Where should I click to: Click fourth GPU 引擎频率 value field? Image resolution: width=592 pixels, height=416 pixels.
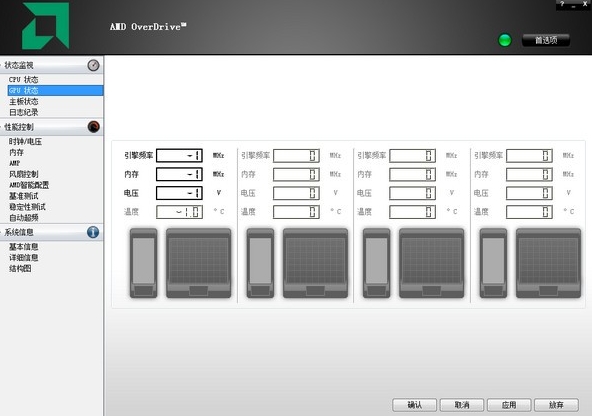click(529, 156)
